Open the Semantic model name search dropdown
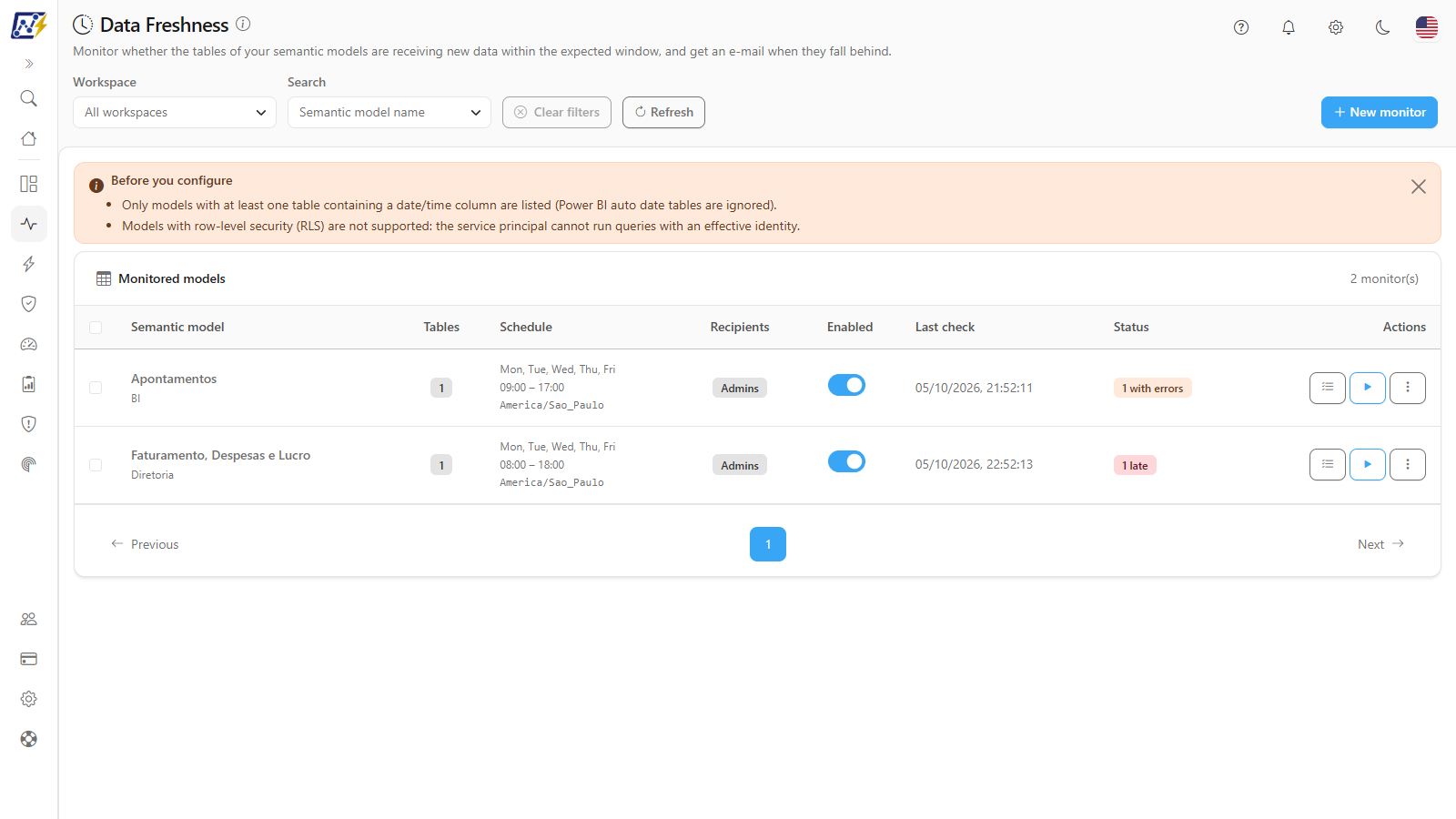The height and width of the screenshot is (819, 1456). tap(389, 112)
